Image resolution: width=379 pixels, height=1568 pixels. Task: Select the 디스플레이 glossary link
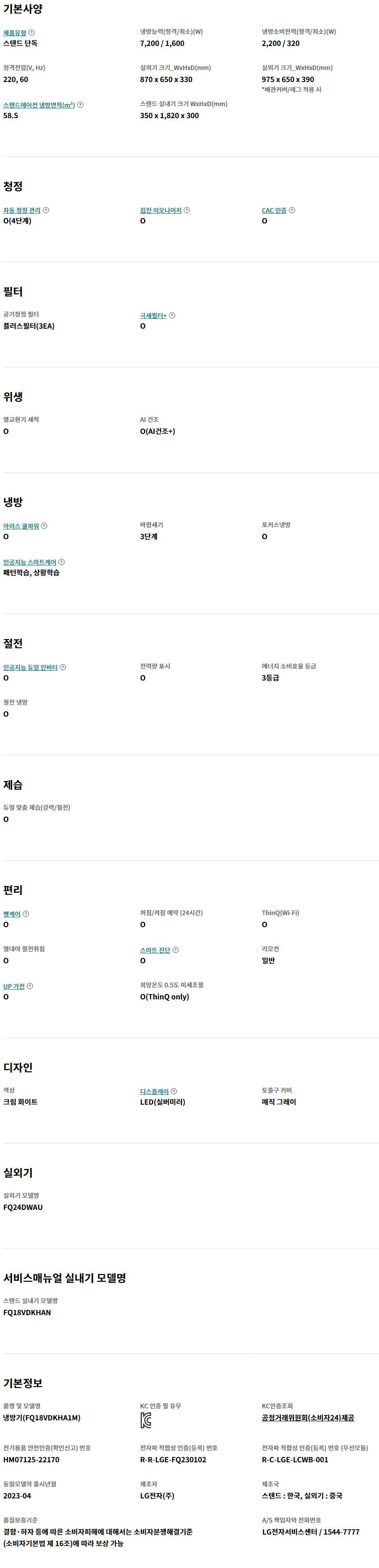pos(155,1092)
